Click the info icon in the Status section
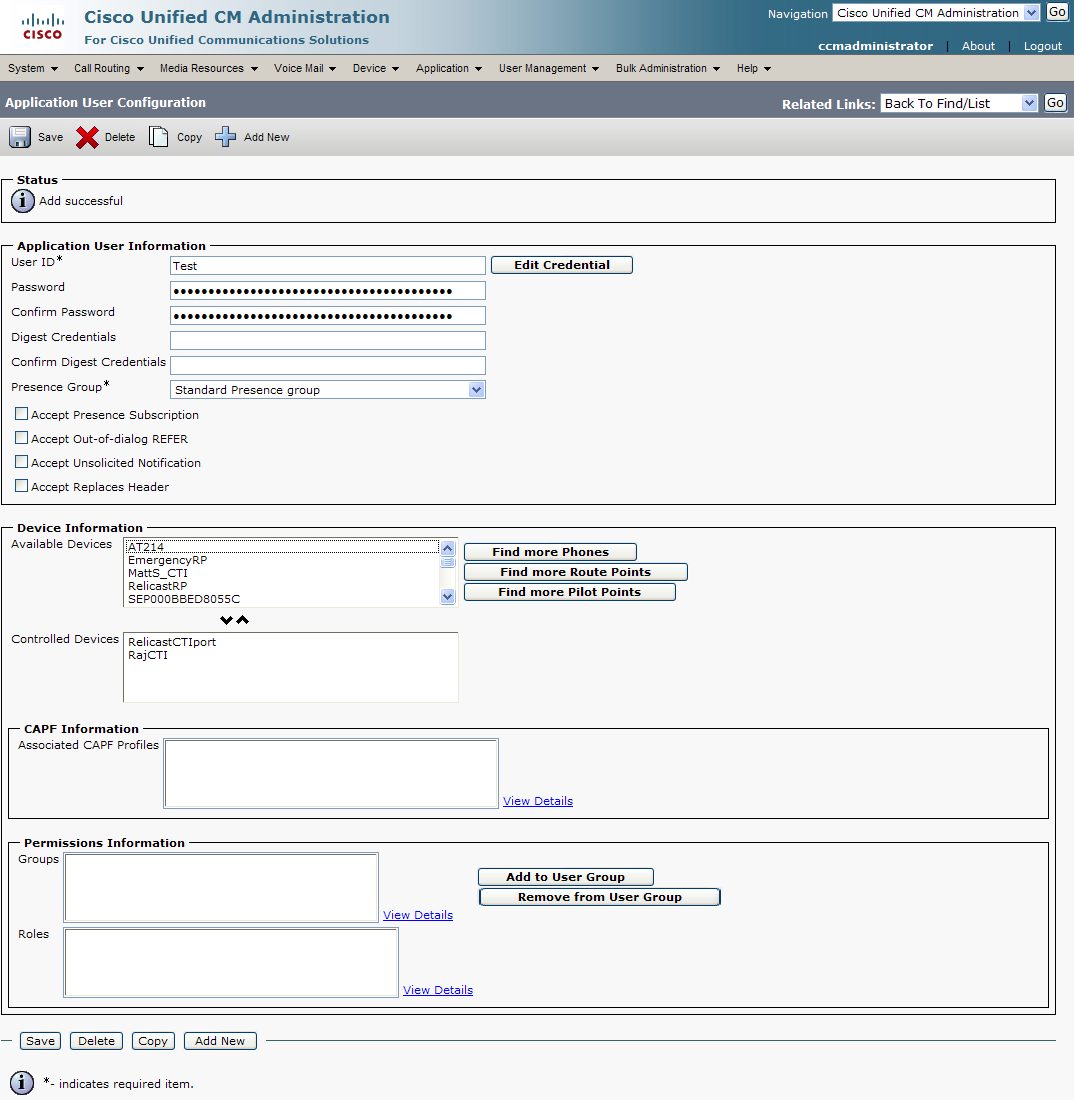Viewport: 1074px width, 1100px height. [22, 200]
